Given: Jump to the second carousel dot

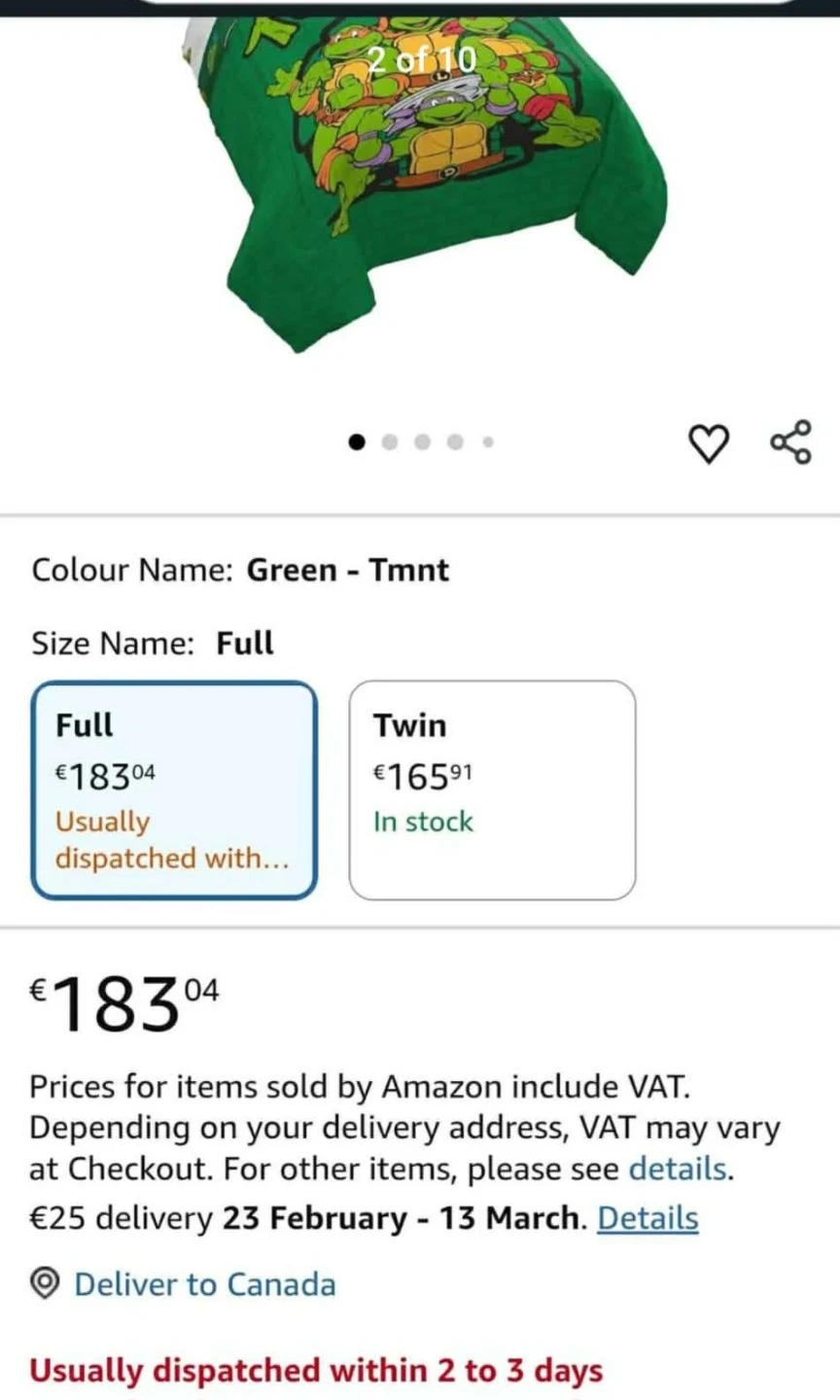Looking at the screenshot, I should (x=390, y=442).
